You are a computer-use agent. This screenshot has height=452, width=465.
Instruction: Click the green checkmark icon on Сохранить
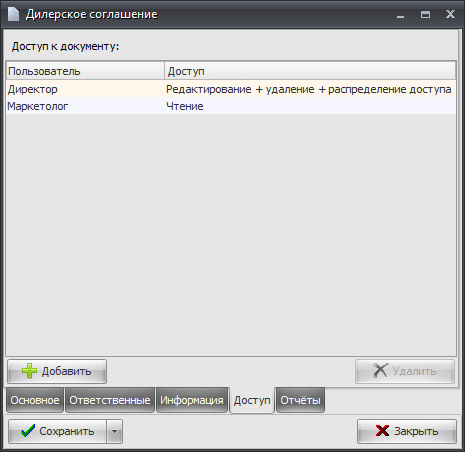pyautogui.click(x=28, y=431)
